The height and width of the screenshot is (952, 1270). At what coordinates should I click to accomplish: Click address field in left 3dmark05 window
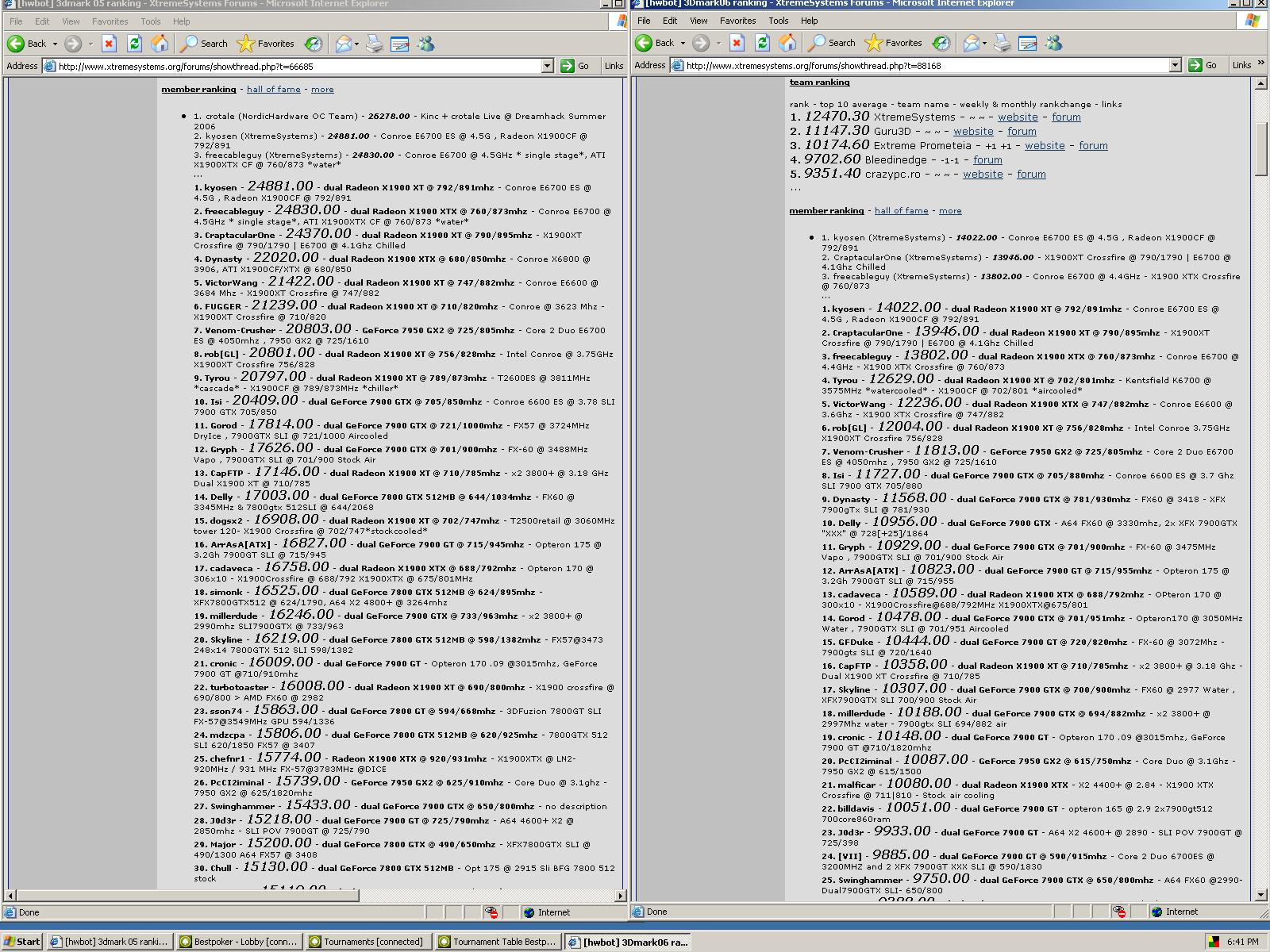tap(298, 66)
